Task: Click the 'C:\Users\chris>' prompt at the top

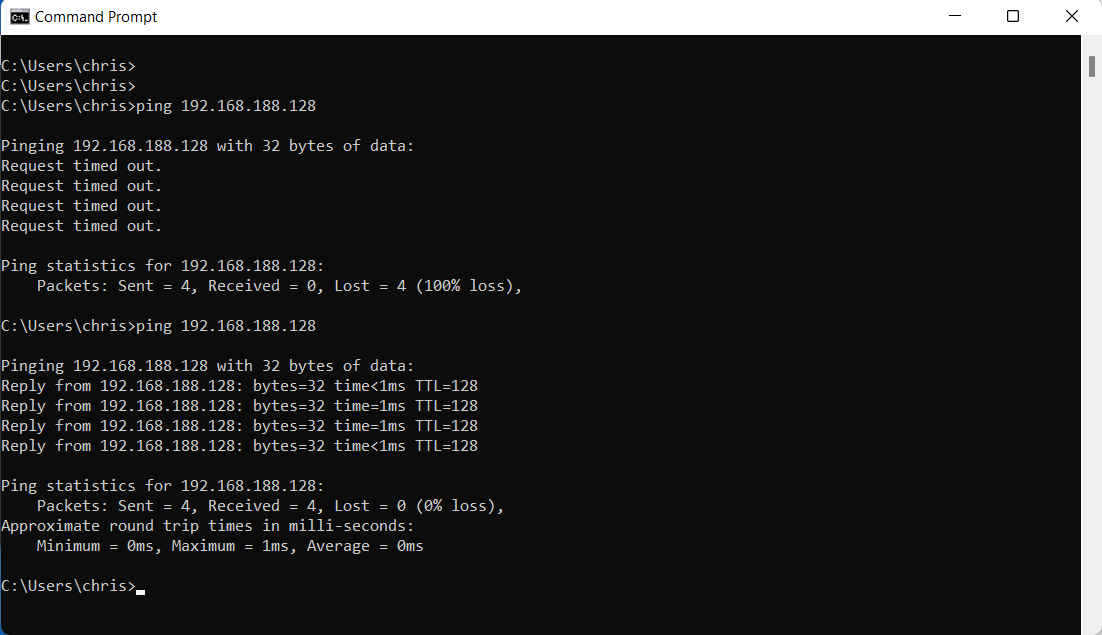Action: (68, 65)
